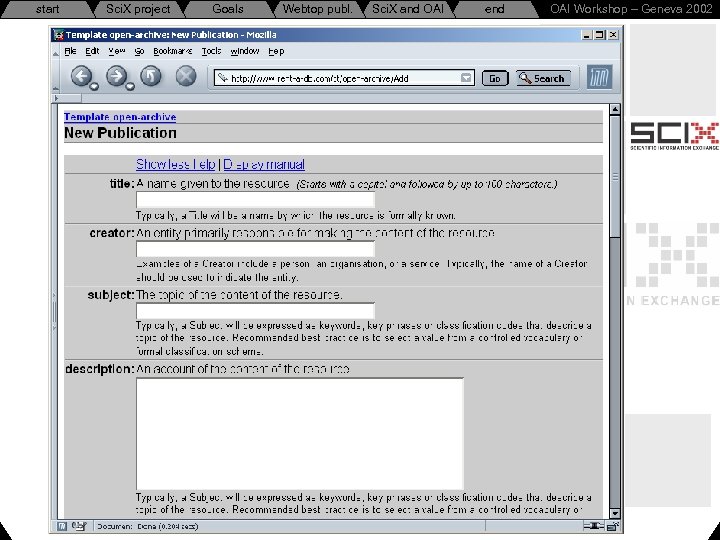The width and height of the screenshot is (720, 540).
Task: Click the title text input field
Action: click(255, 199)
